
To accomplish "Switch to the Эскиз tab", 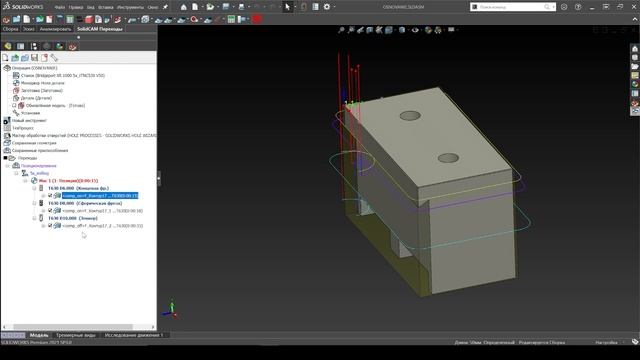I will (x=29, y=29).
